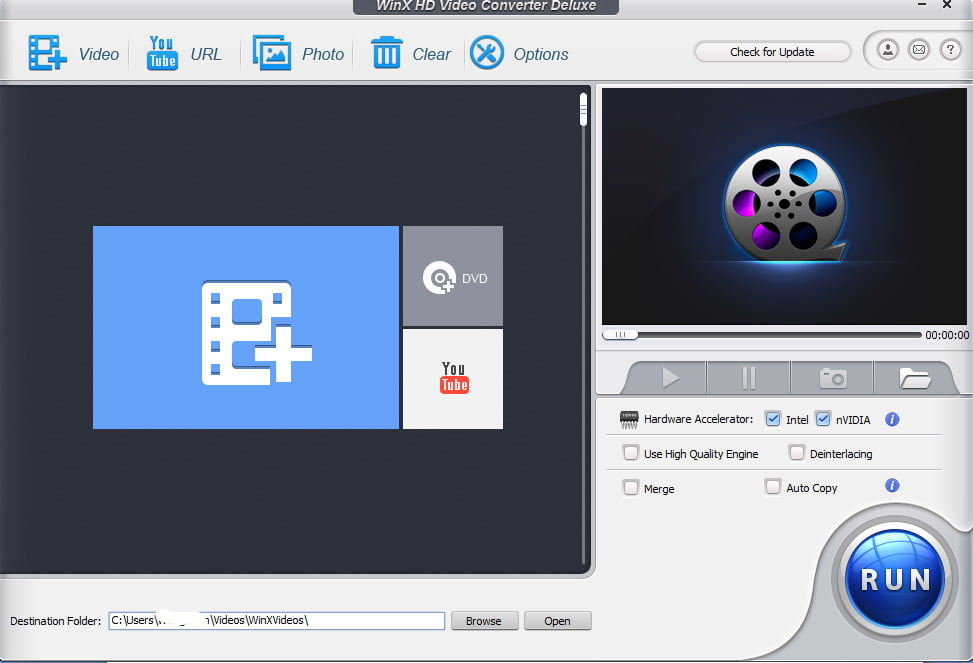Click the Clear toolbar label
Image resolution: width=973 pixels, height=663 pixels.
[x=431, y=55]
